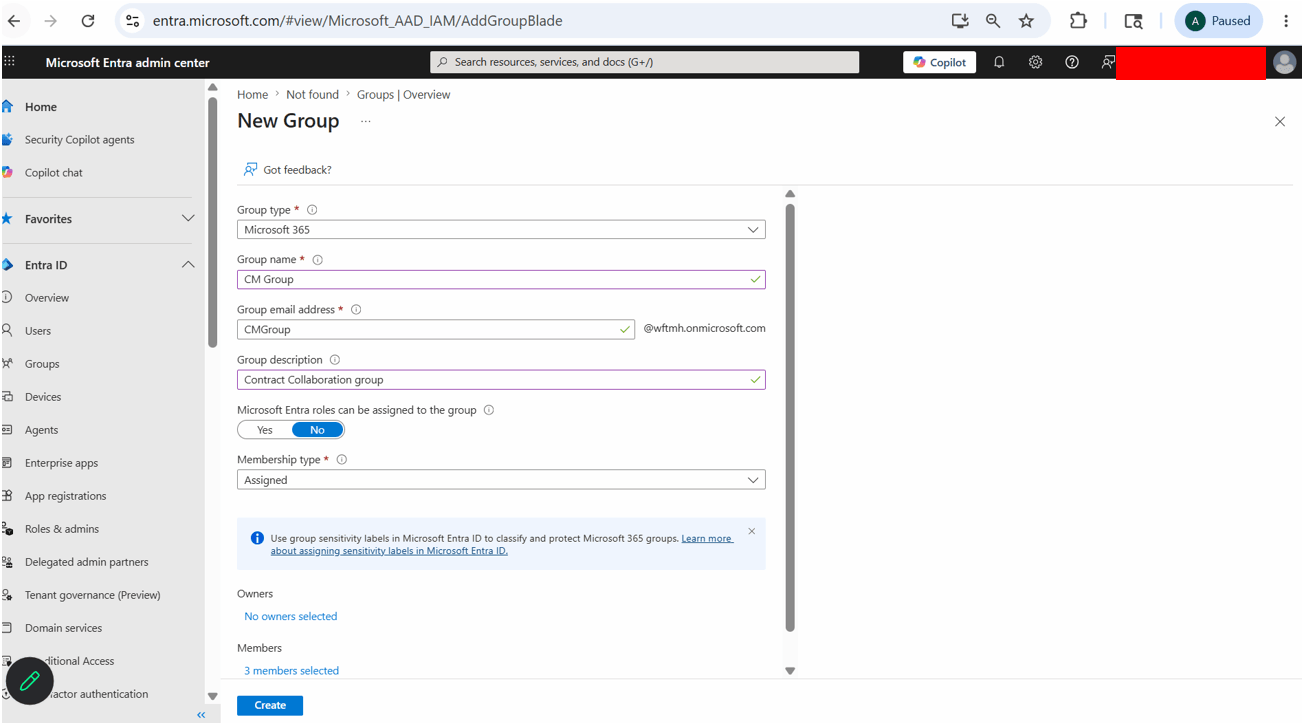Set Entra roles assignment toggle to Yes

click(265, 430)
